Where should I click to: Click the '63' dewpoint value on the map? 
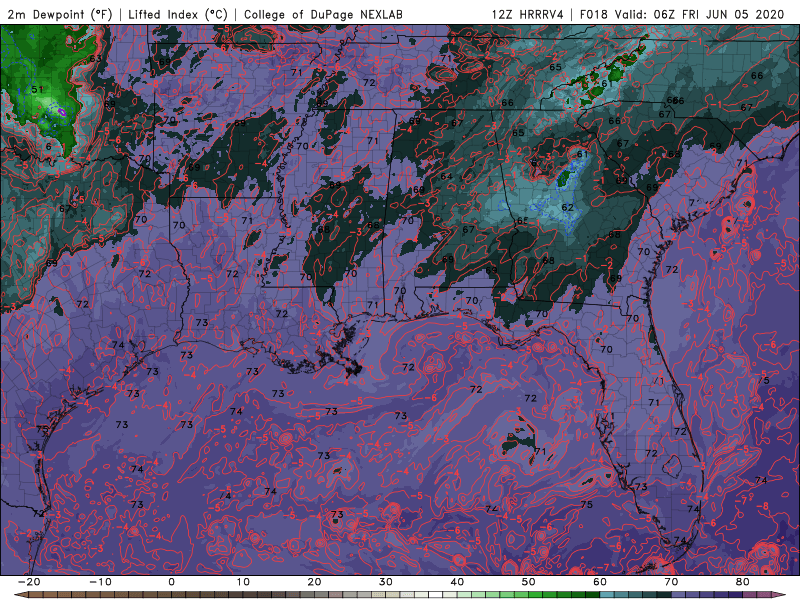95,59
